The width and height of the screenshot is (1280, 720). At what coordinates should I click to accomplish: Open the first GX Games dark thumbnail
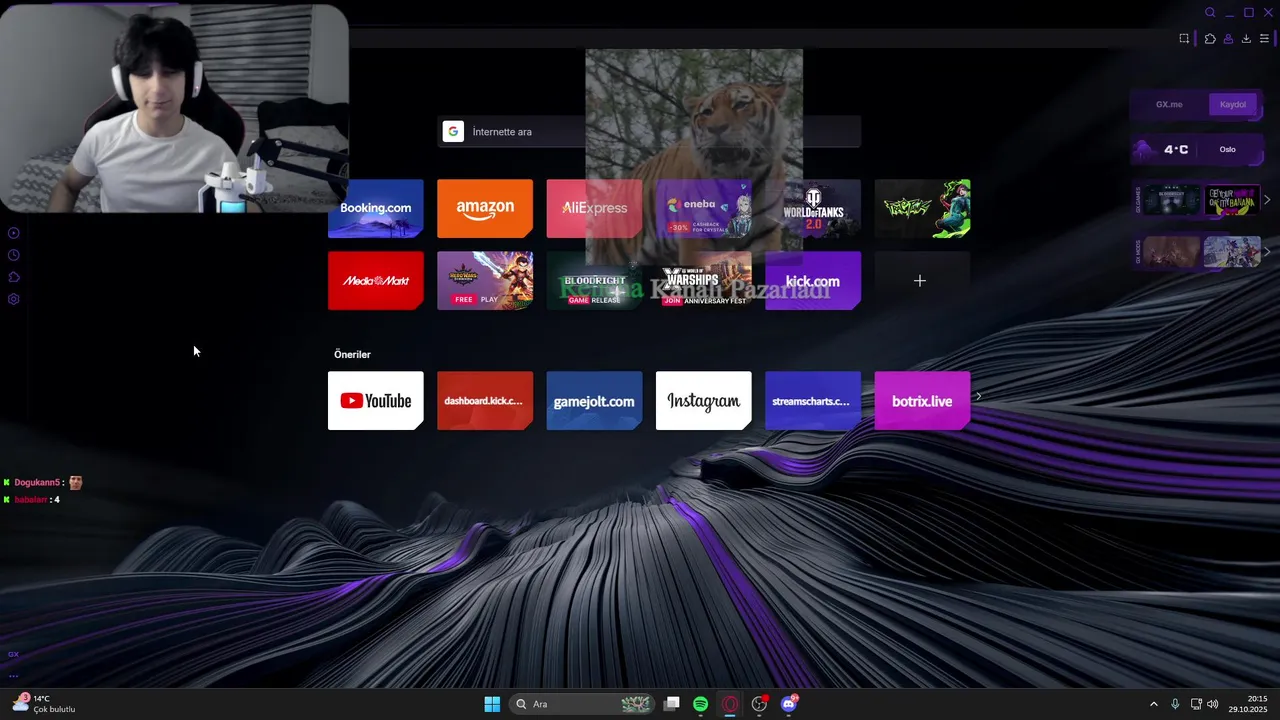tap(1172, 200)
